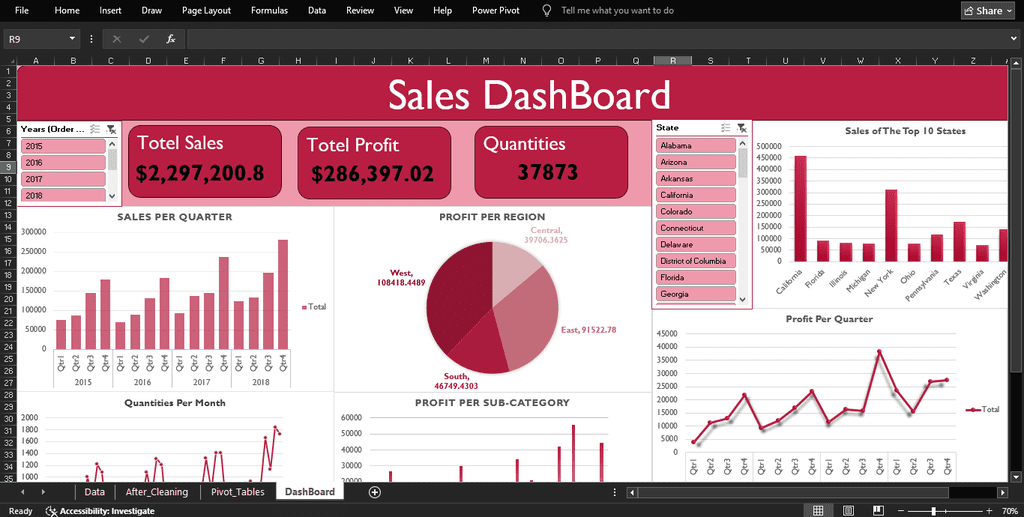Clear the filter on the State slicer
This screenshot has height=517, width=1024.
[x=741, y=128]
